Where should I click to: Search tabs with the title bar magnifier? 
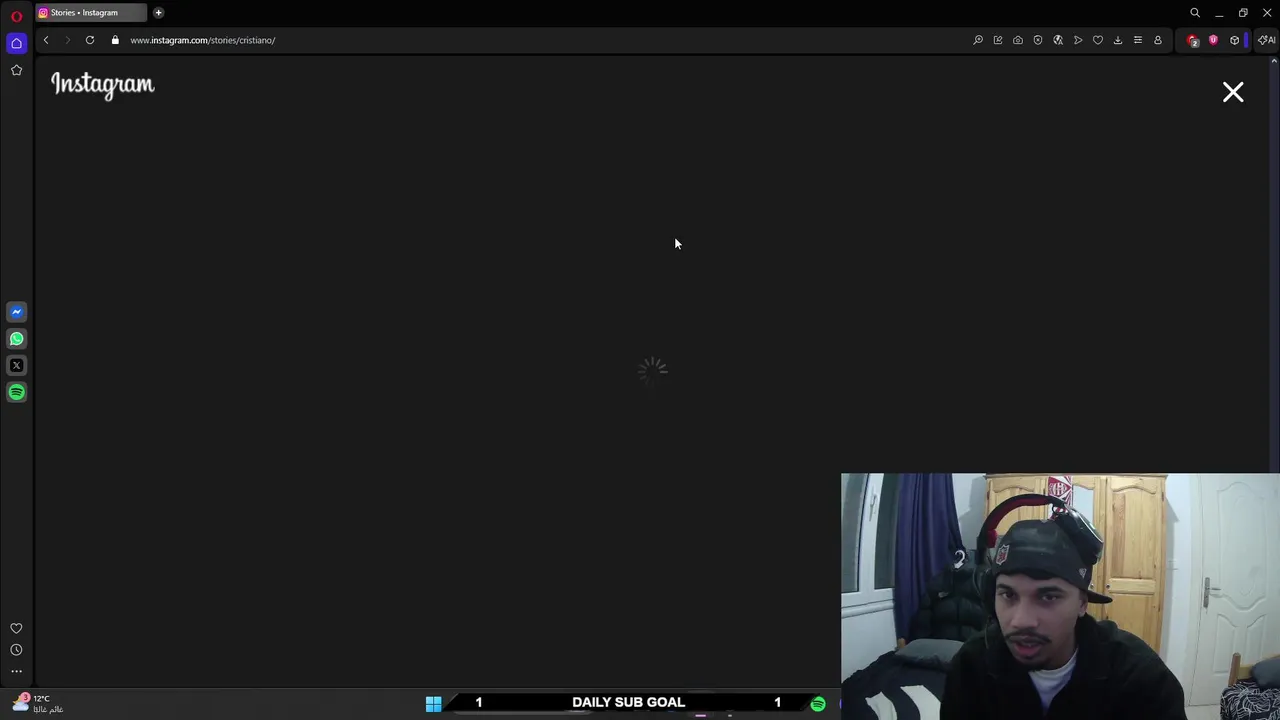1195,13
